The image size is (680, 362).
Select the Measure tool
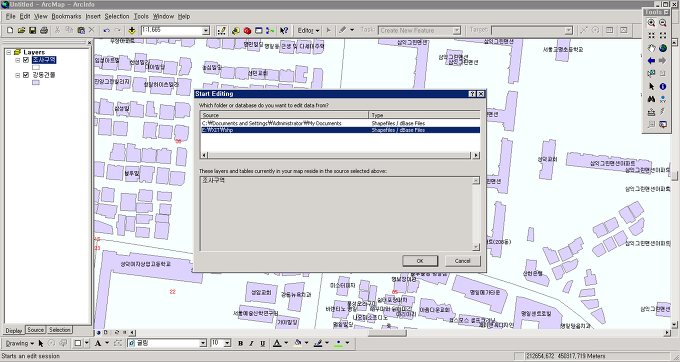(x=651, y=112)
